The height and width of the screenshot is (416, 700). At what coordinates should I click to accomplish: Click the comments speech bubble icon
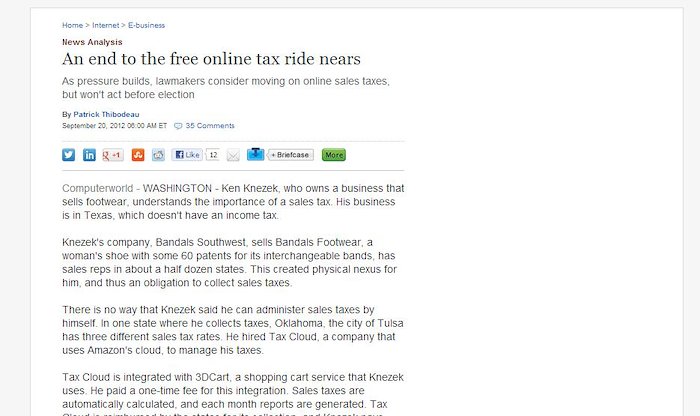tap(178, 126)
